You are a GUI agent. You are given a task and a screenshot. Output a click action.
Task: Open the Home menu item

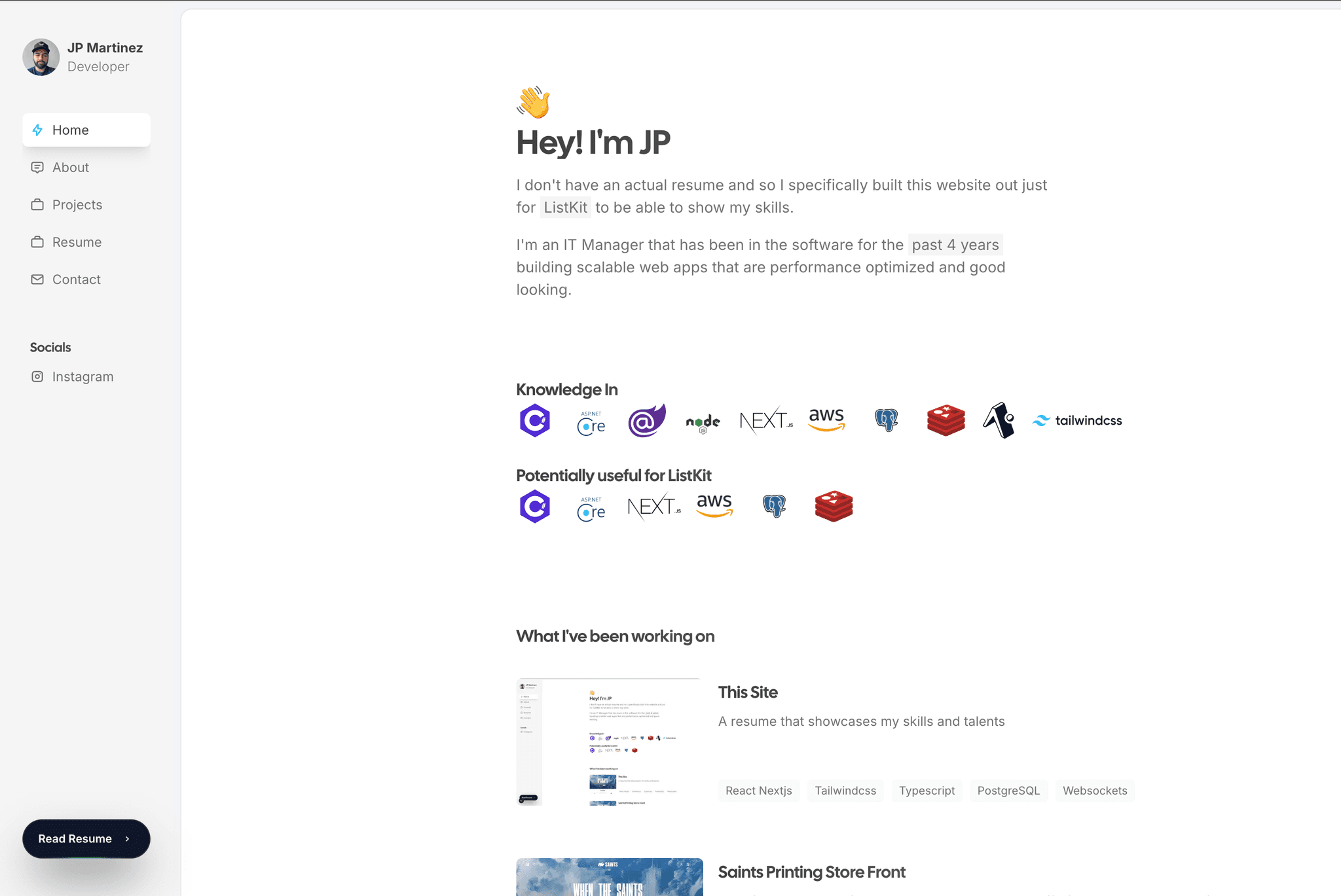click(x=86, y=130)
